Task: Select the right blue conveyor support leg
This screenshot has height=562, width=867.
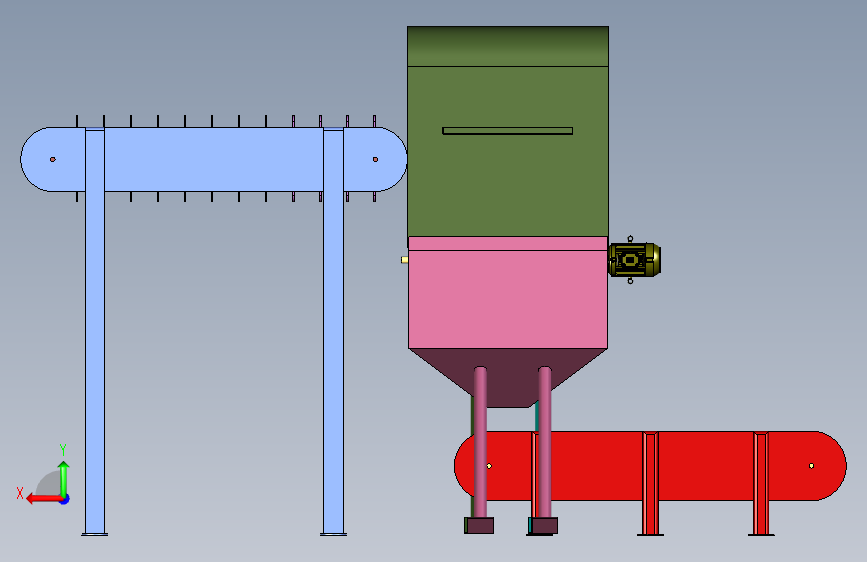Action: point(333,332)
